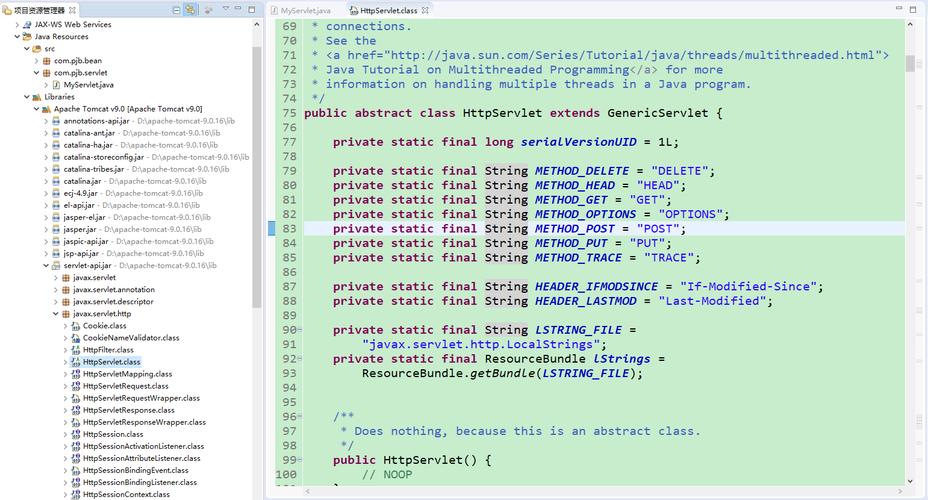Click the servlet-api.jar jar icon
The width and height of the screenshot is (928, 500).
[56, 266]
